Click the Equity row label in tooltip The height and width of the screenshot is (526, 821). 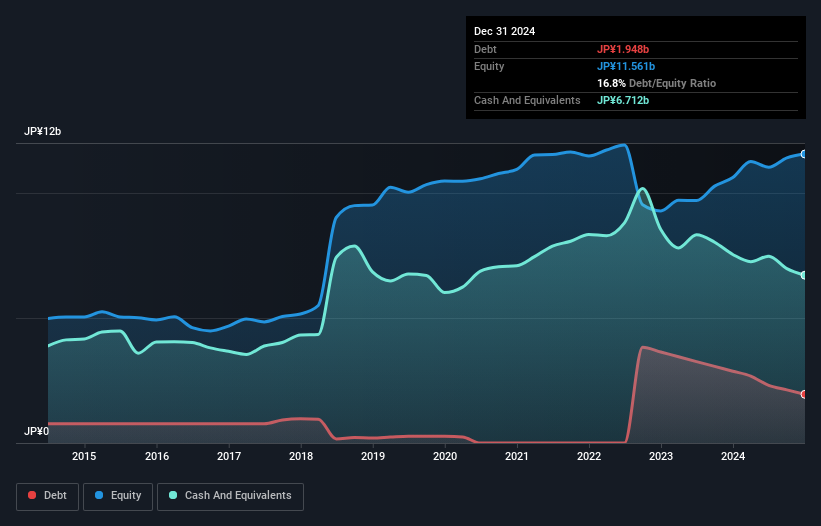[x=489, y=66]
